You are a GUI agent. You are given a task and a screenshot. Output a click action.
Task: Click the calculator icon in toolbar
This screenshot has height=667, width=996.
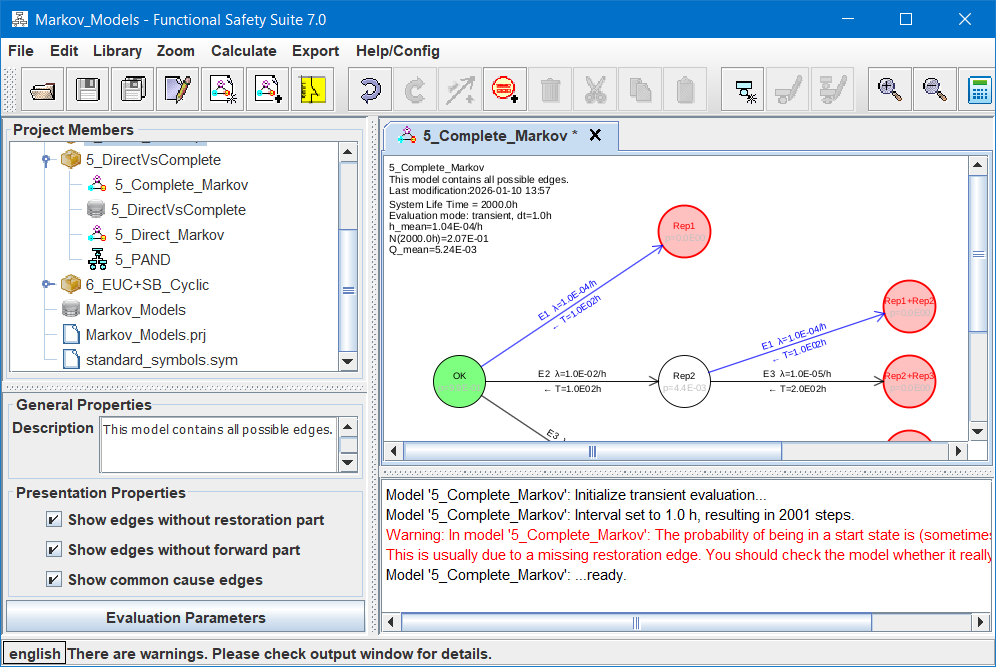tap(977, 90)
